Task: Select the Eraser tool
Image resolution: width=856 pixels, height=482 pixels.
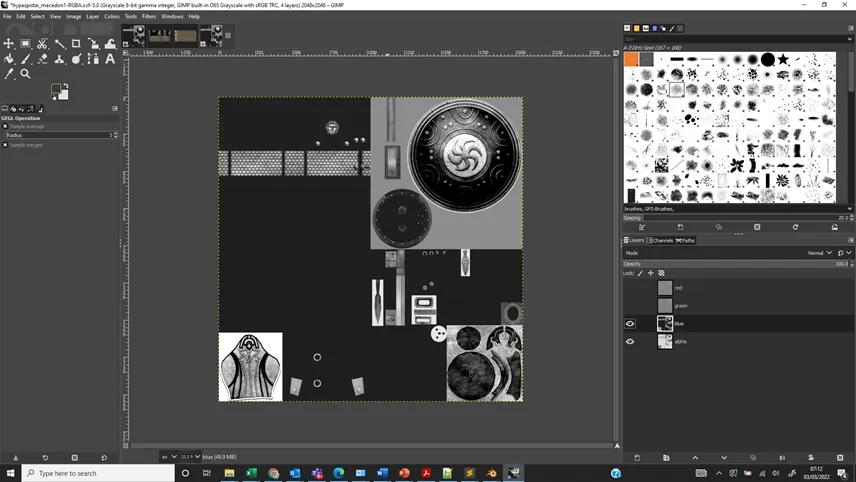Action: point(42,58)
